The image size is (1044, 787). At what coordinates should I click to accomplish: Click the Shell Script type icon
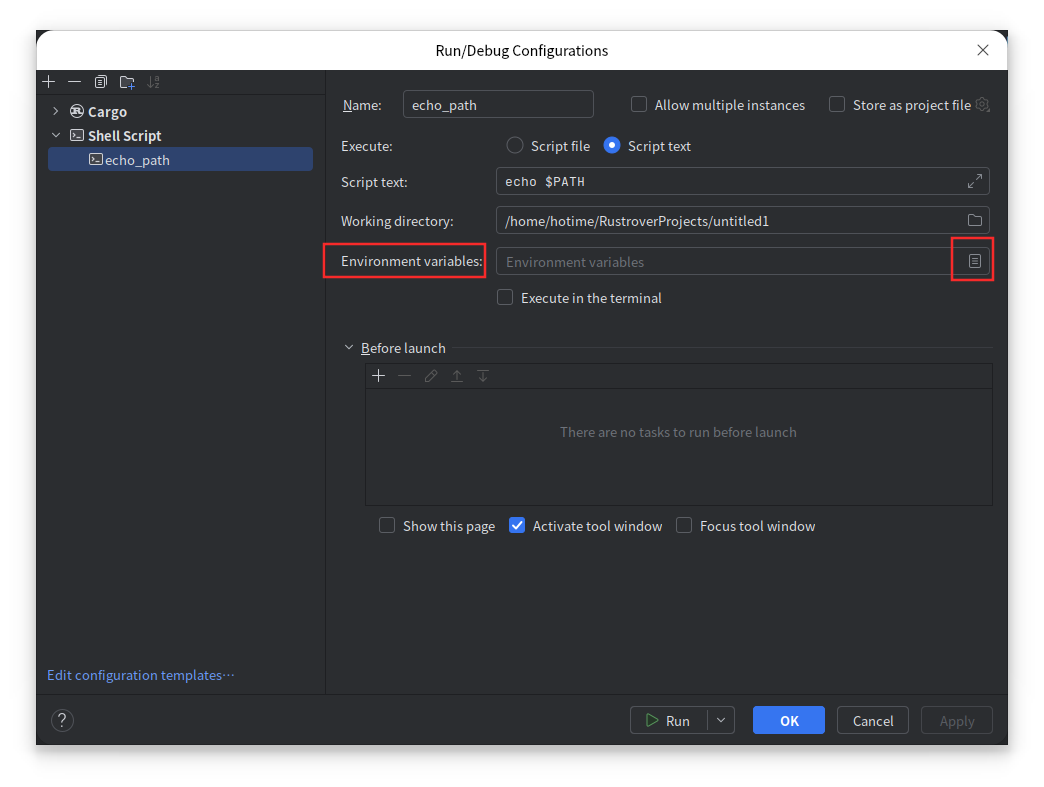(77, 135)
